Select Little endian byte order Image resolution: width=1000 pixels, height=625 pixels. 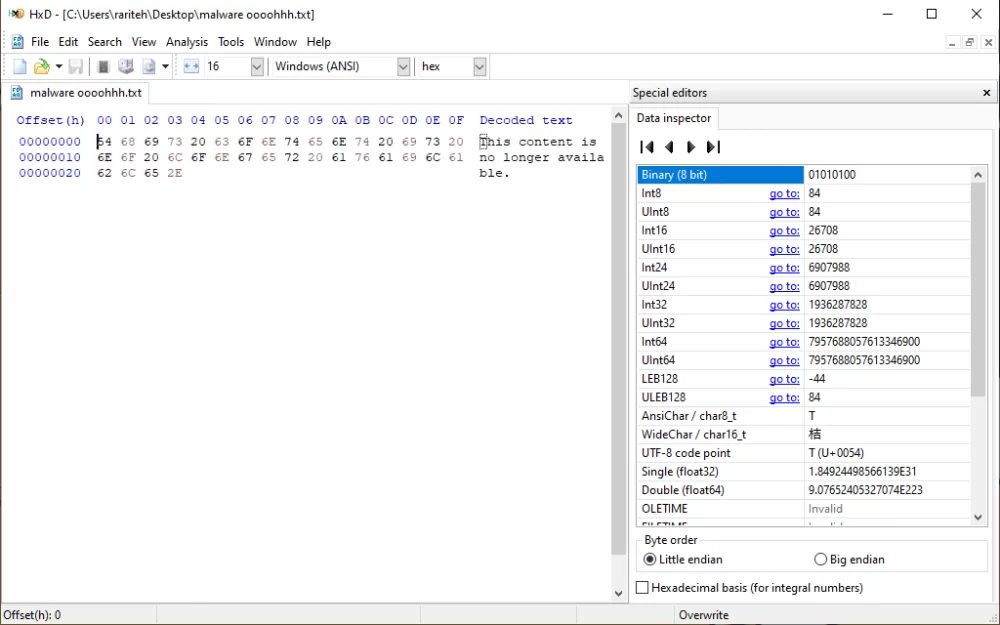click(683, 559)
